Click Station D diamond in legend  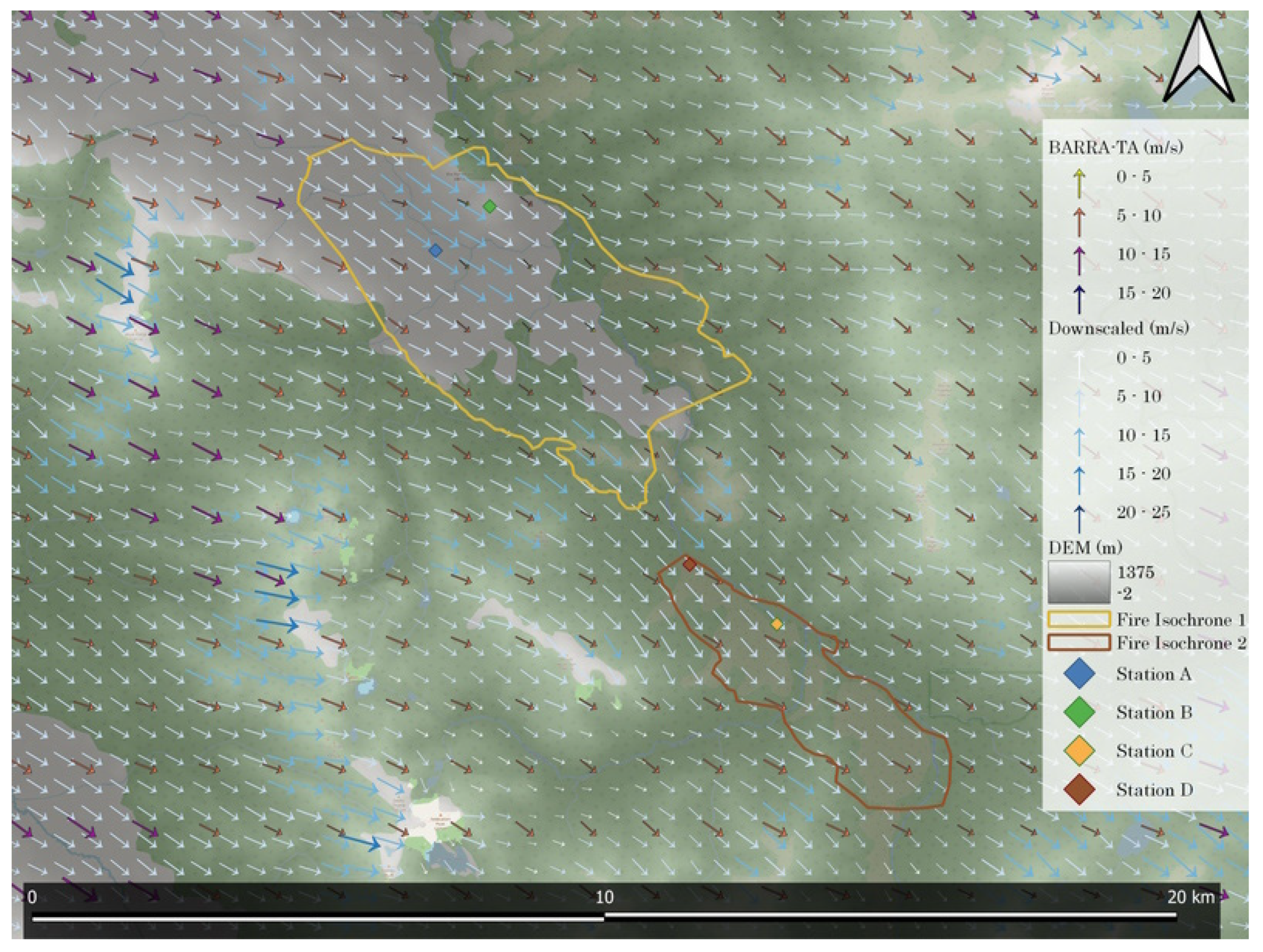pos(1079,790)
